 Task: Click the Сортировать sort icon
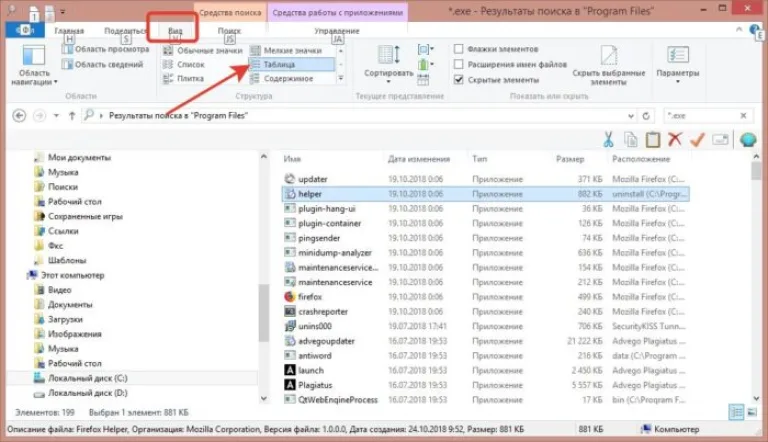point(389,55)
